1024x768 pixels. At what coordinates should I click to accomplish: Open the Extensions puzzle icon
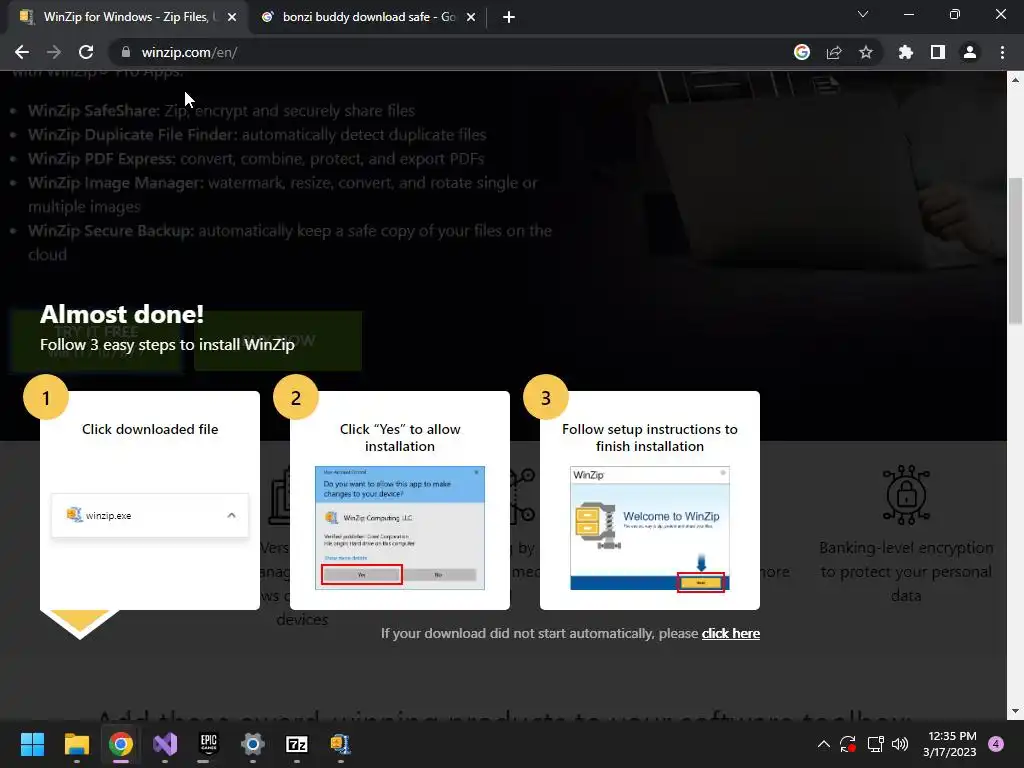coord(905,52)
